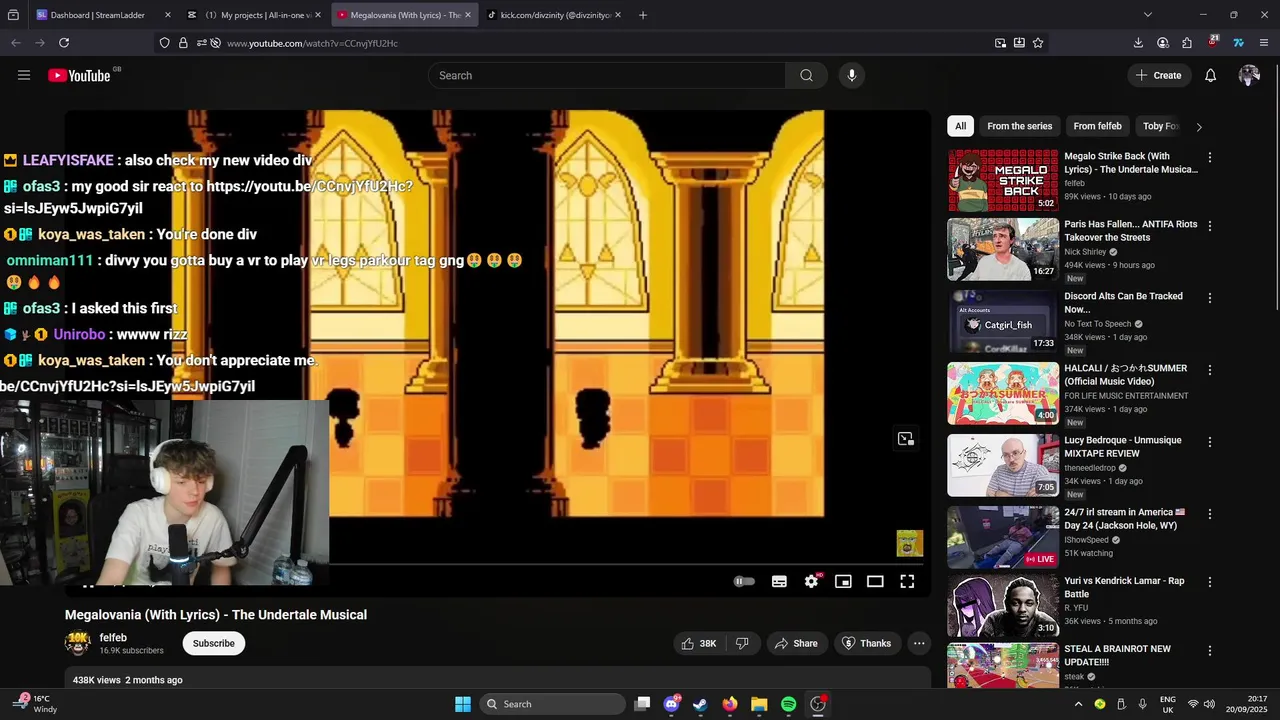Open YouTube notifications bell

pos(1210,75)
